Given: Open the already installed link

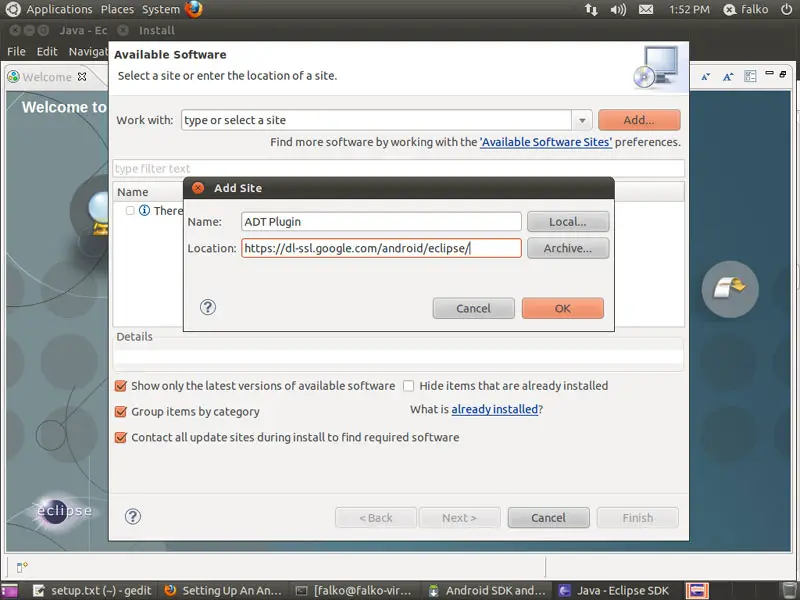Looking at the screenshot, I should pos(494,409).
